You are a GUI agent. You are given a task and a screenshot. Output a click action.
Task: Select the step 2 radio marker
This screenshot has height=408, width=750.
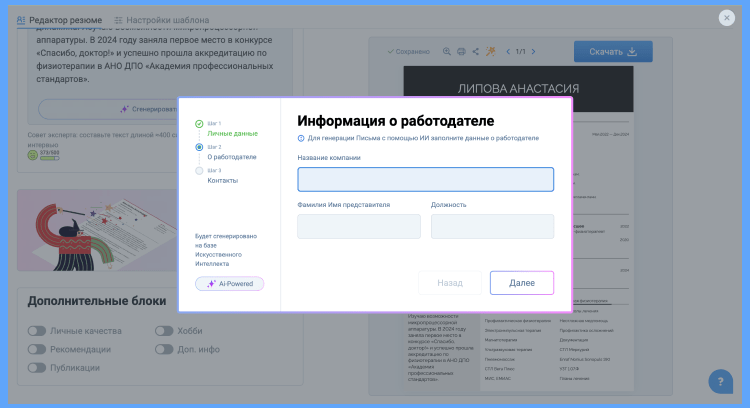pyautogui.click(x=199, y=147)
